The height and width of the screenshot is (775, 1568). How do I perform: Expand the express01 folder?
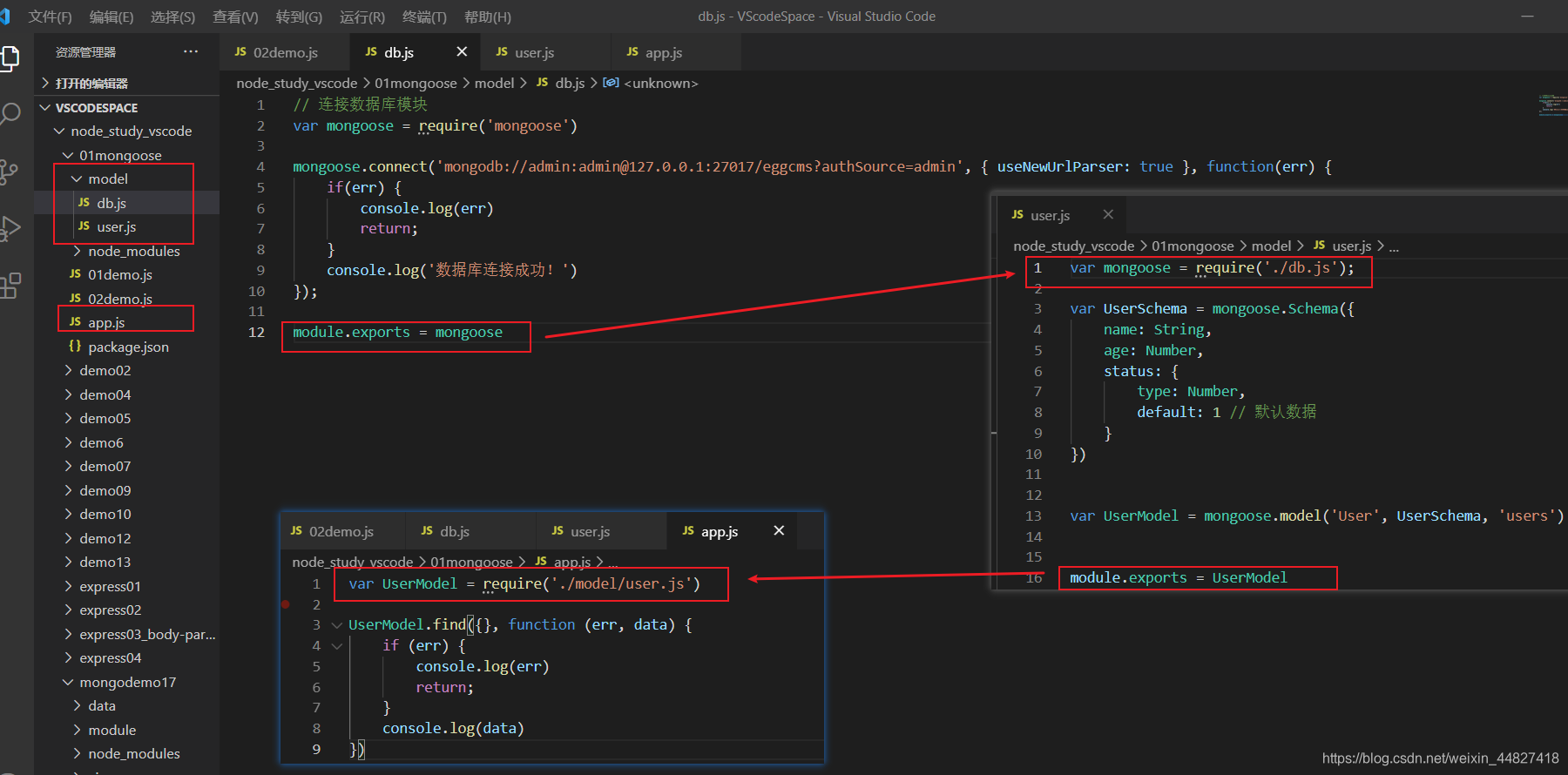point(68,586)
